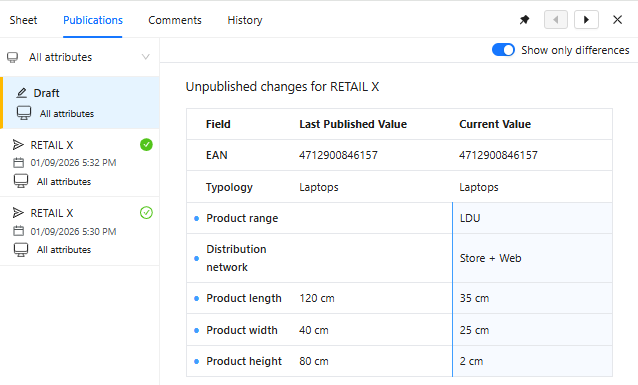The height and width of the screenshot is (385, 638).
Task: Click calendar icon next to 5:30 PM date
Action: [19, 231]
